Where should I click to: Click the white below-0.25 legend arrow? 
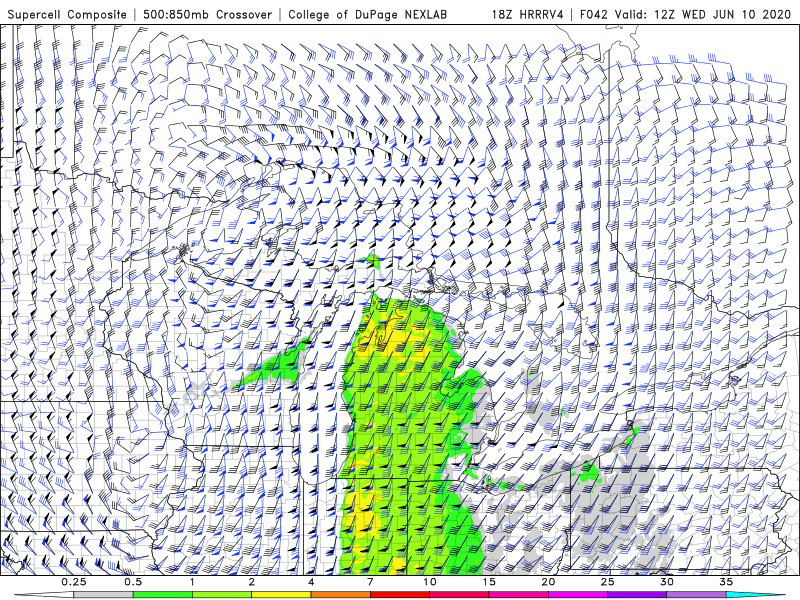44,595
